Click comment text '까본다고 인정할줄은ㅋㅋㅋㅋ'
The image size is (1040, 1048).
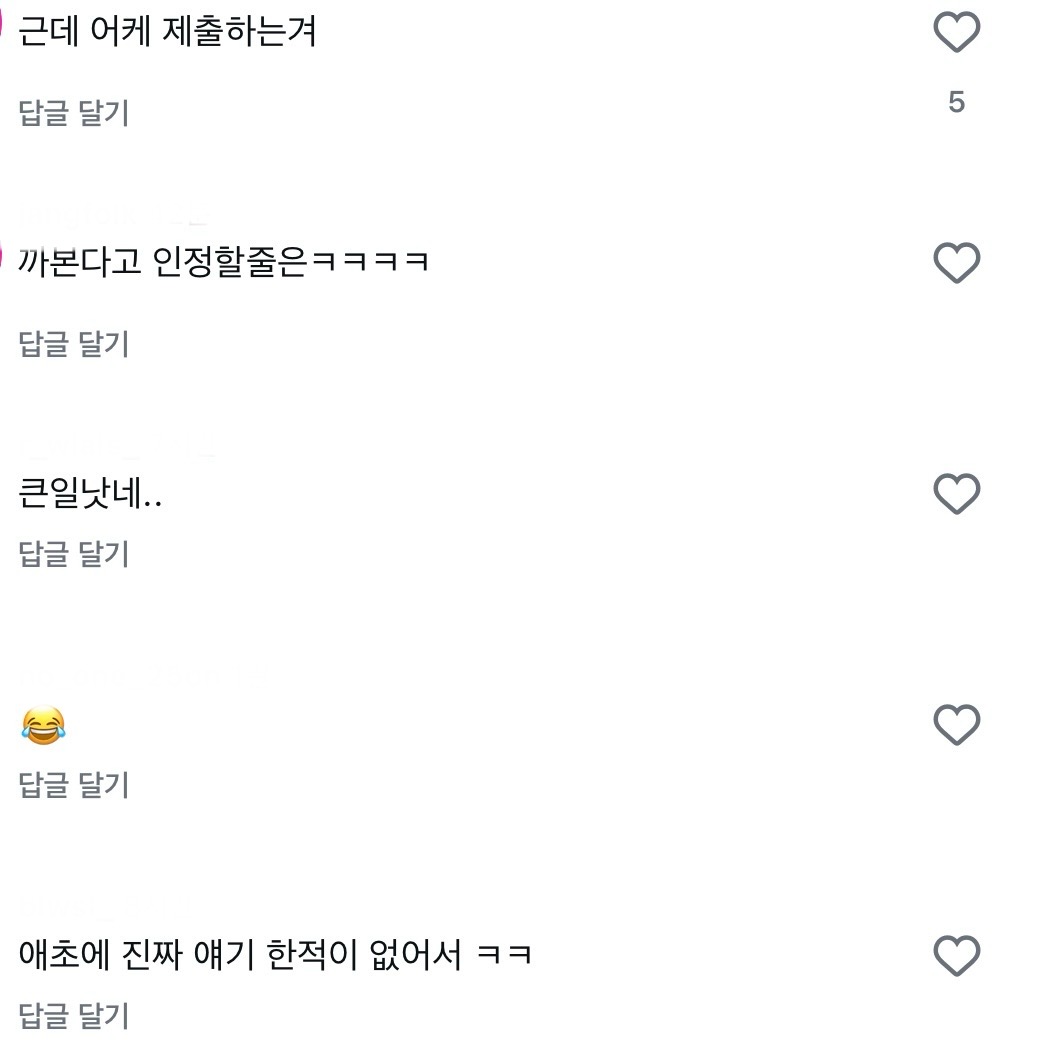(x=223, y=263)
